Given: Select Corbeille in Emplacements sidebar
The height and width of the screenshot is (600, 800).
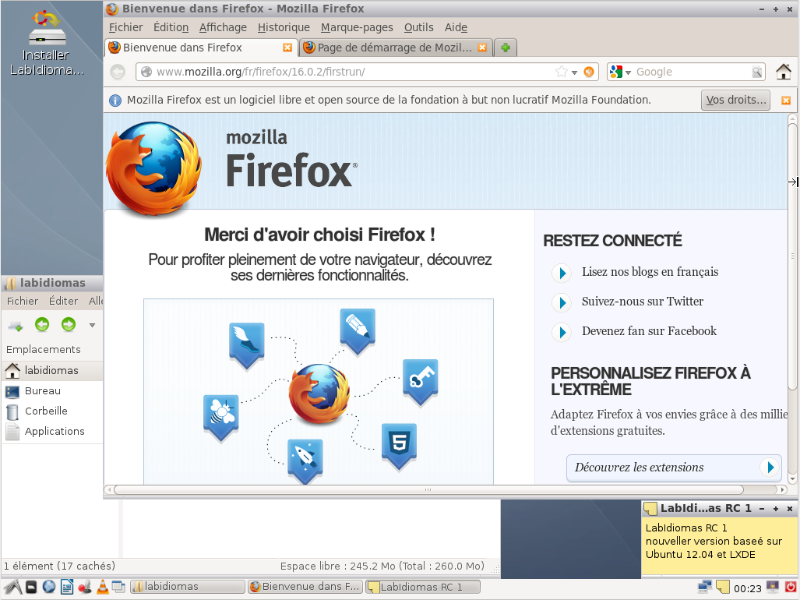Looking at the screenshot, I should tap(46, 411).
